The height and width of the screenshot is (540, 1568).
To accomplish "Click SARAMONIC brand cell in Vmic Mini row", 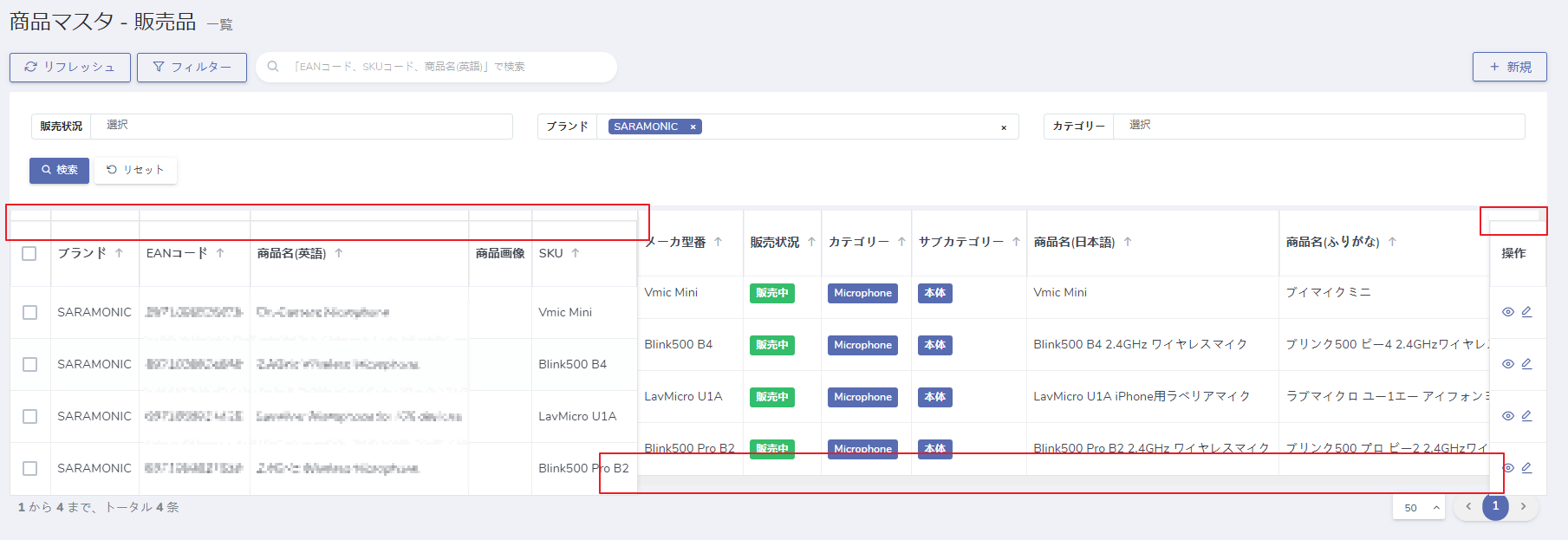I will pyautogui.click(x=94, y=312).
